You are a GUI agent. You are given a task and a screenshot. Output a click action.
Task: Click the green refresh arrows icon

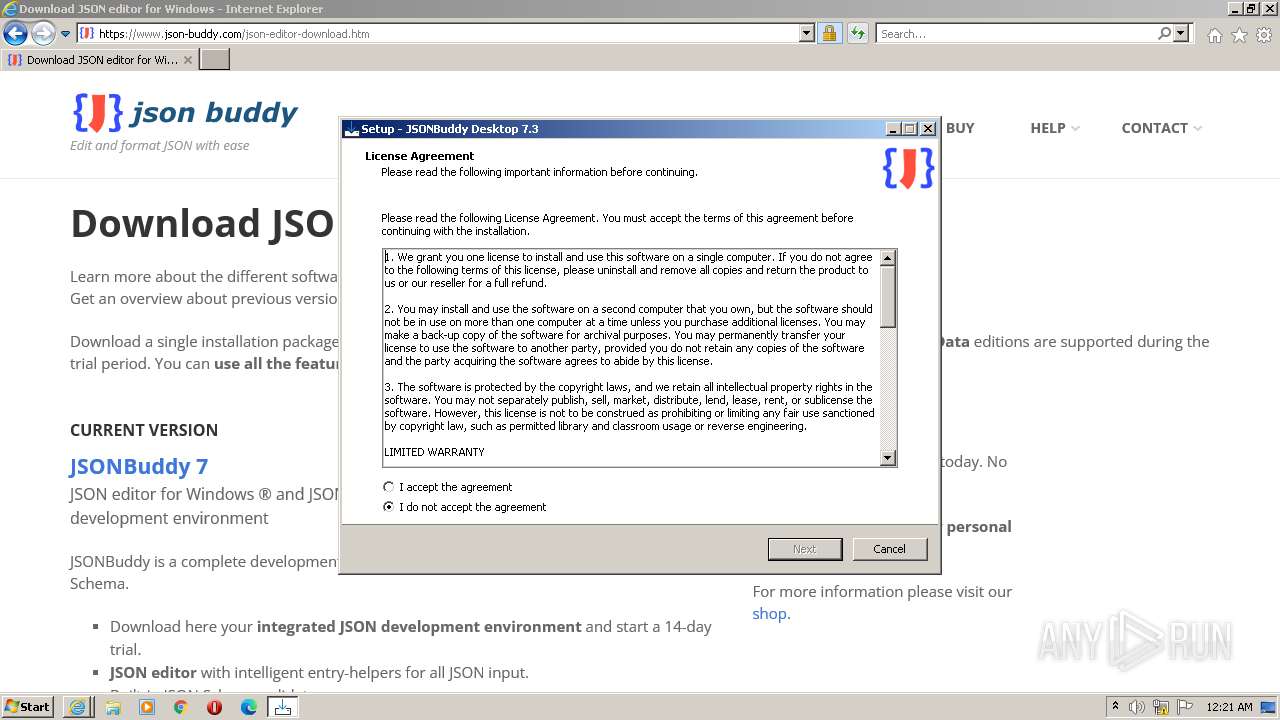857,33
